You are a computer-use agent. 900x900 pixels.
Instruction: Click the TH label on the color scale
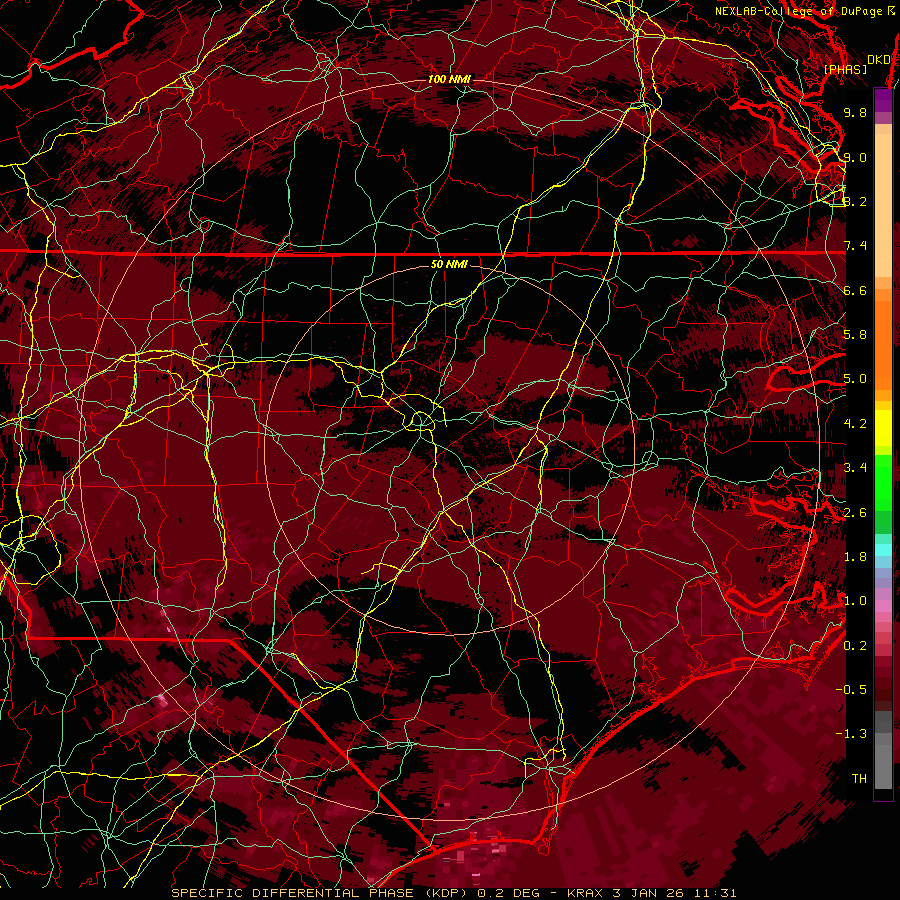click(x=859, y=779)
